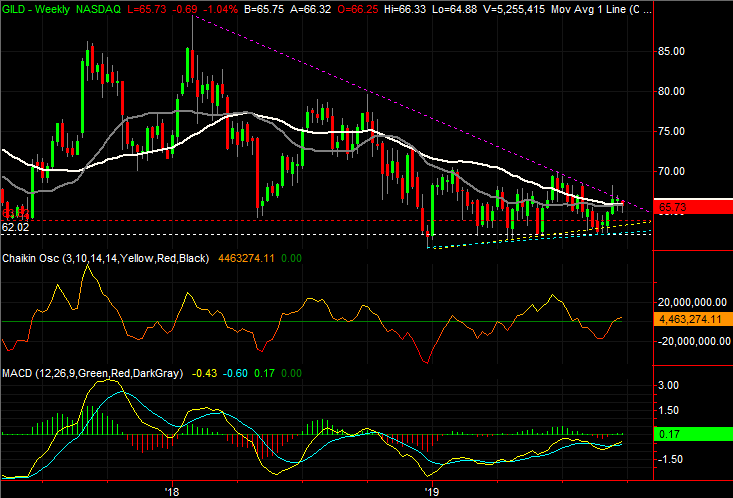The width and height of the screenshot is (733, 498).
Task: Click the high Hi=66.33 value
Action: click(x=405, y=9)
